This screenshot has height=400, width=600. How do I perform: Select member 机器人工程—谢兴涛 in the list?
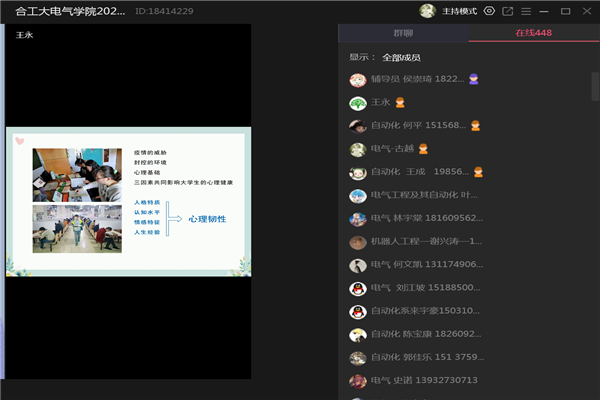click(x=427, y=242)
